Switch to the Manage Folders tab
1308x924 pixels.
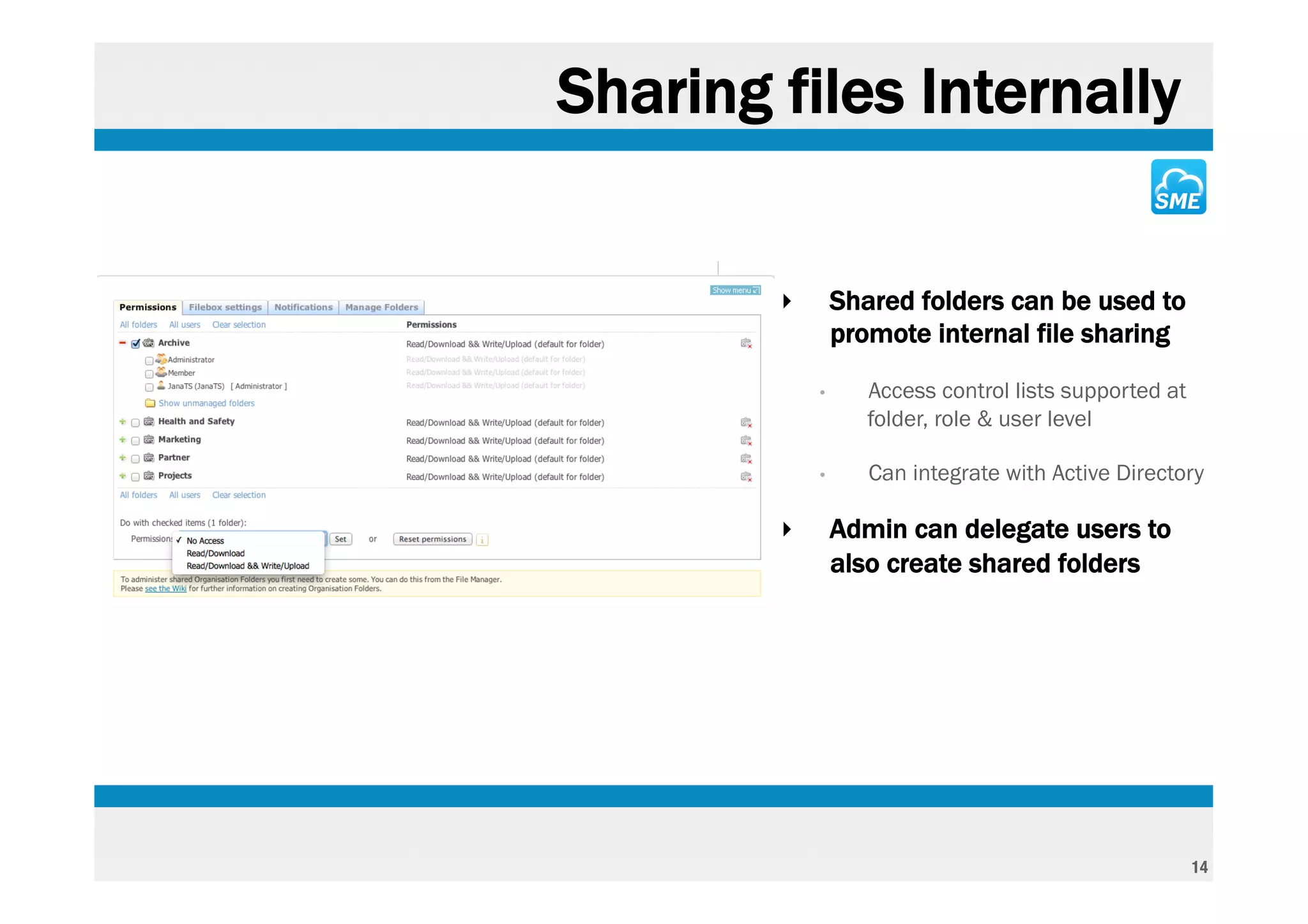click(x=381, y=307)
